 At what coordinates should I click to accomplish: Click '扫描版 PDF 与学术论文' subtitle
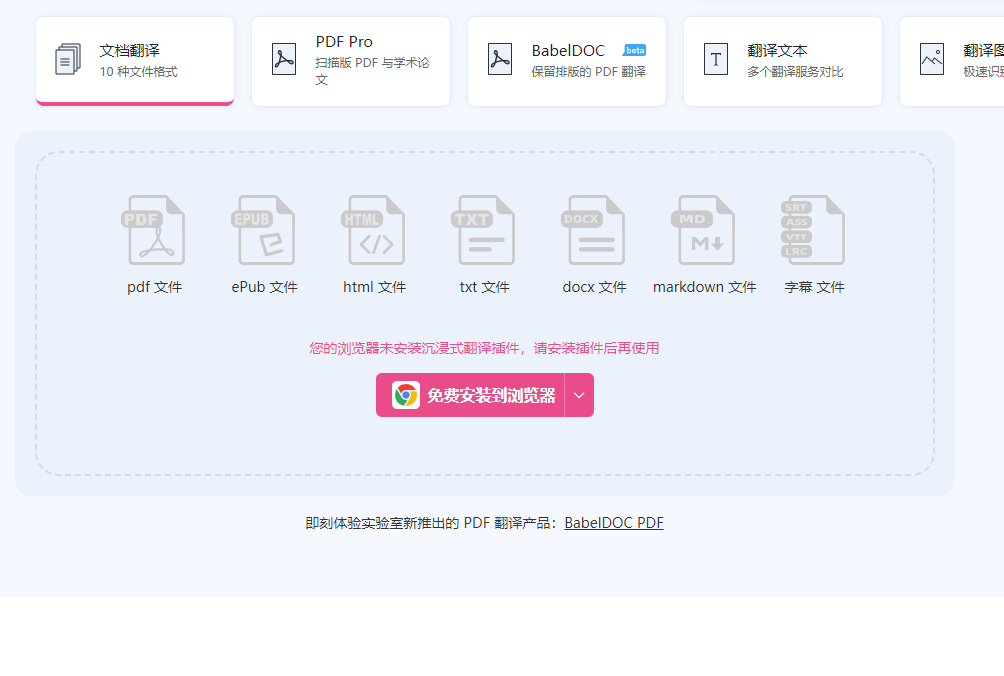[372, 71]
